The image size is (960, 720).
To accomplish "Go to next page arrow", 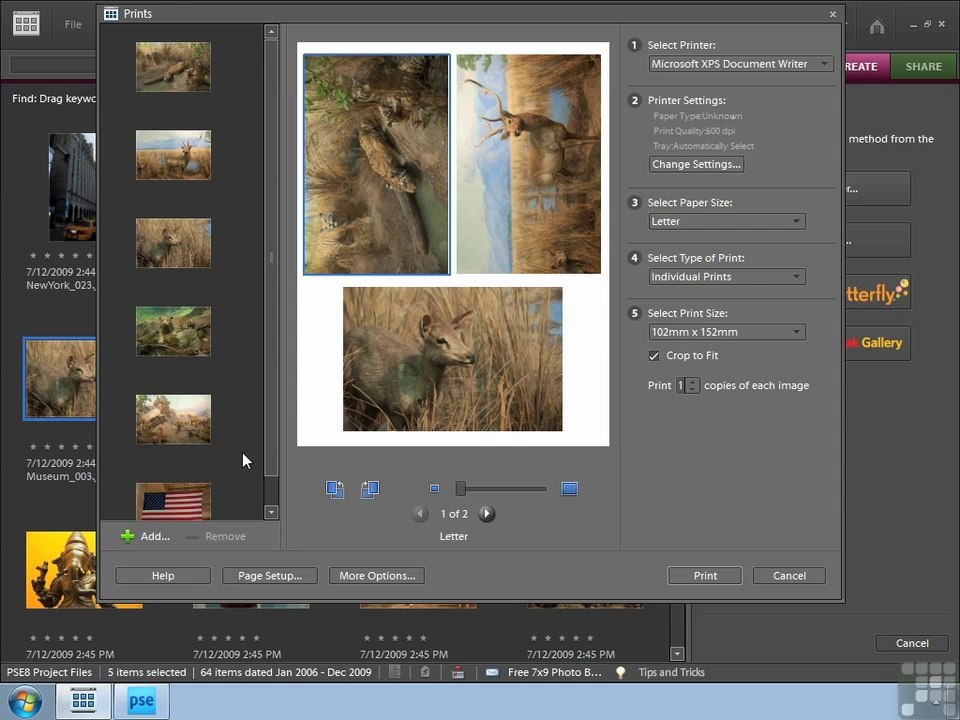I will (x=487, y=514).
